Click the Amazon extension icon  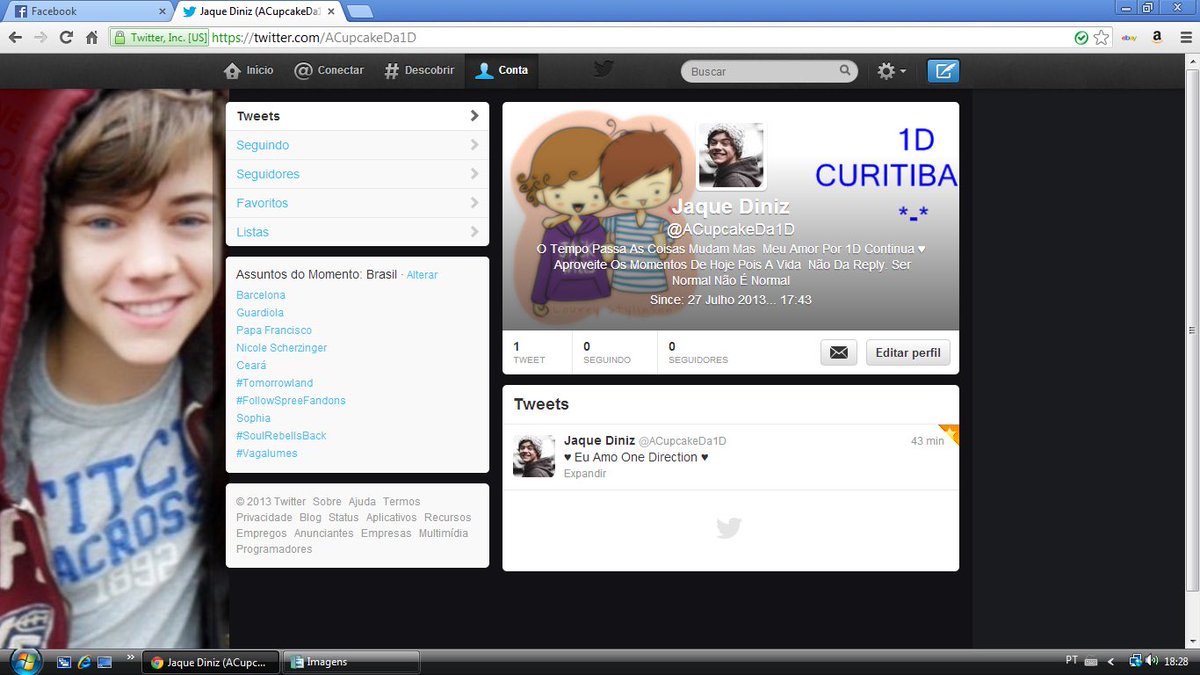pos(1156,38)
